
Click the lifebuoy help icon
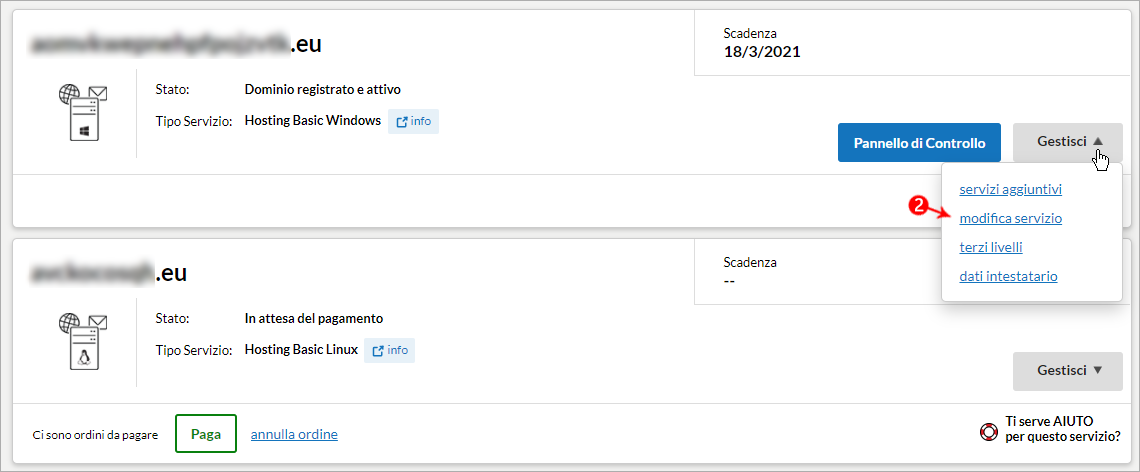click(989, 432)
